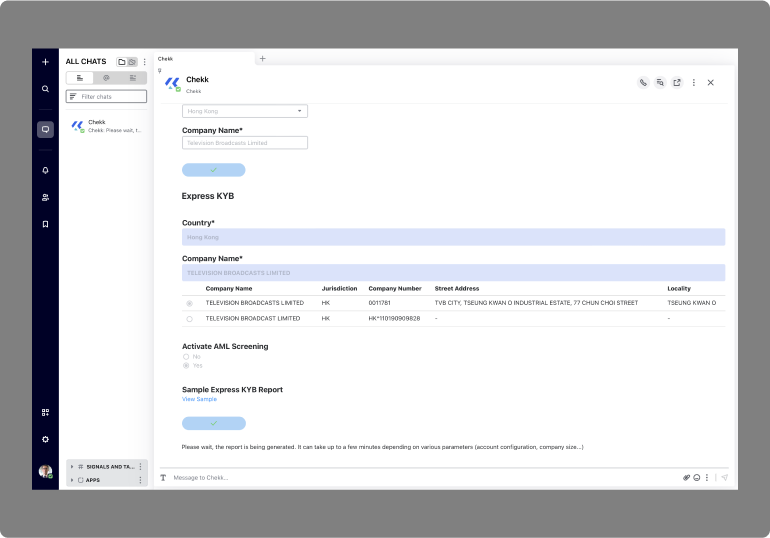Start a voice call with Chekk
This screenshot has height=538, width=770.
click(643, 83)
